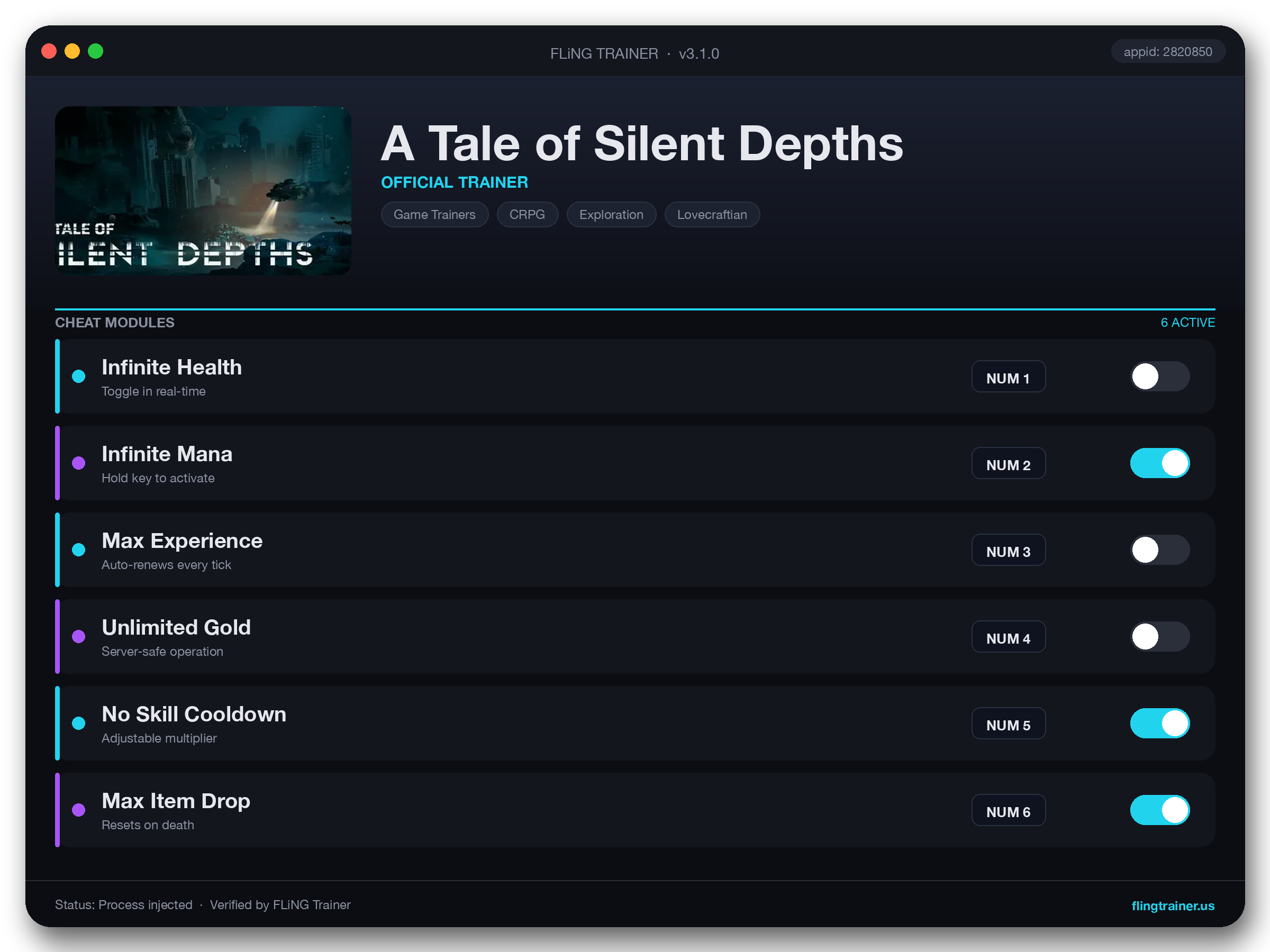1270x952 pixels.
Task: Click the OFFICIAL TRAINER label
Action: [455, 182]
